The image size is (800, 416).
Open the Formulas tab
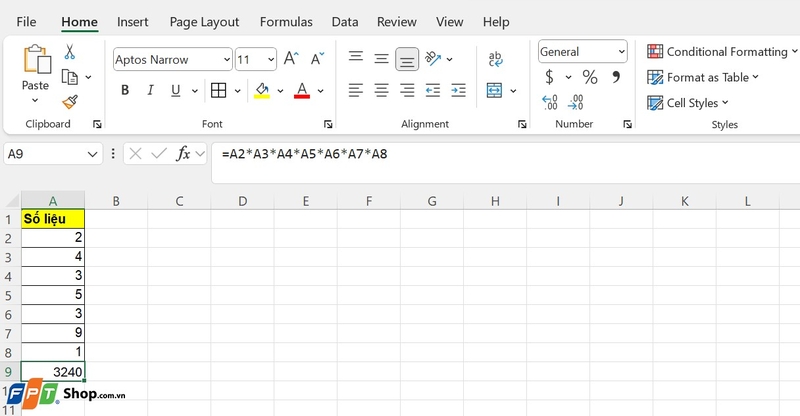click(286, 22)
